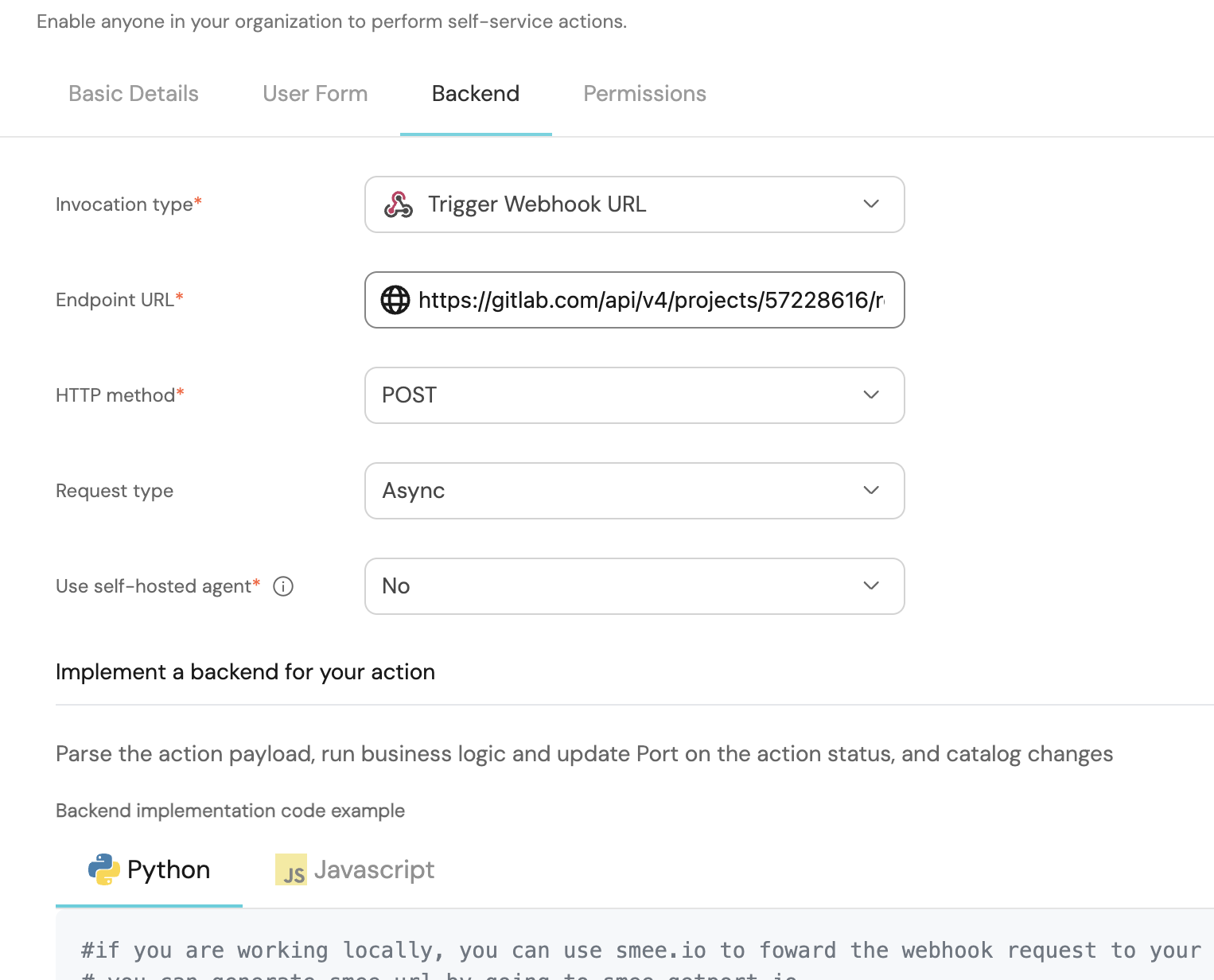Click the JS logo icon
1214x980 pixels.
tap(291, 869)
